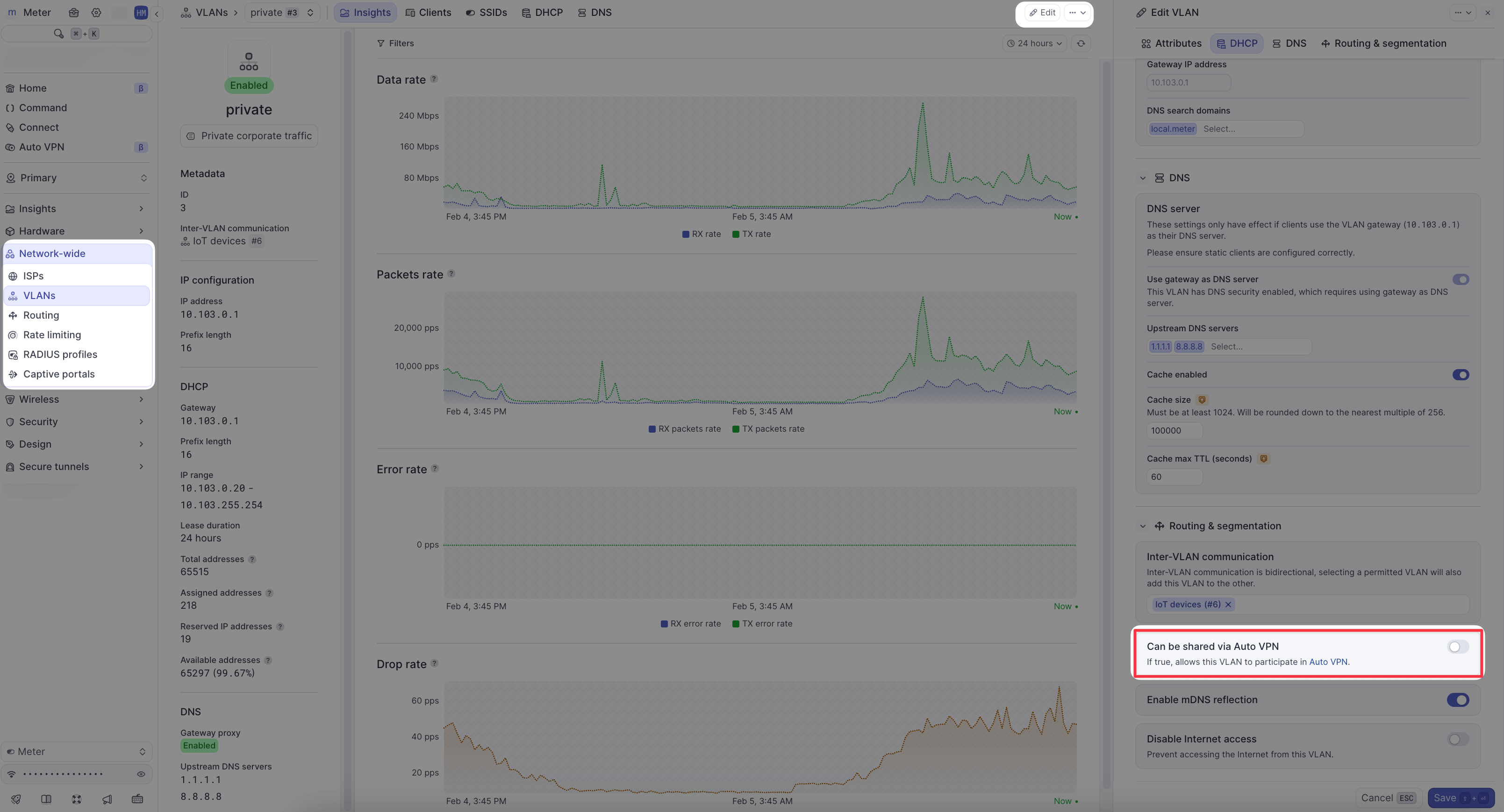
Task: Turn off Enable mDNS reflection toggle
Action: pyautogui.click(x=1457, y=699)
